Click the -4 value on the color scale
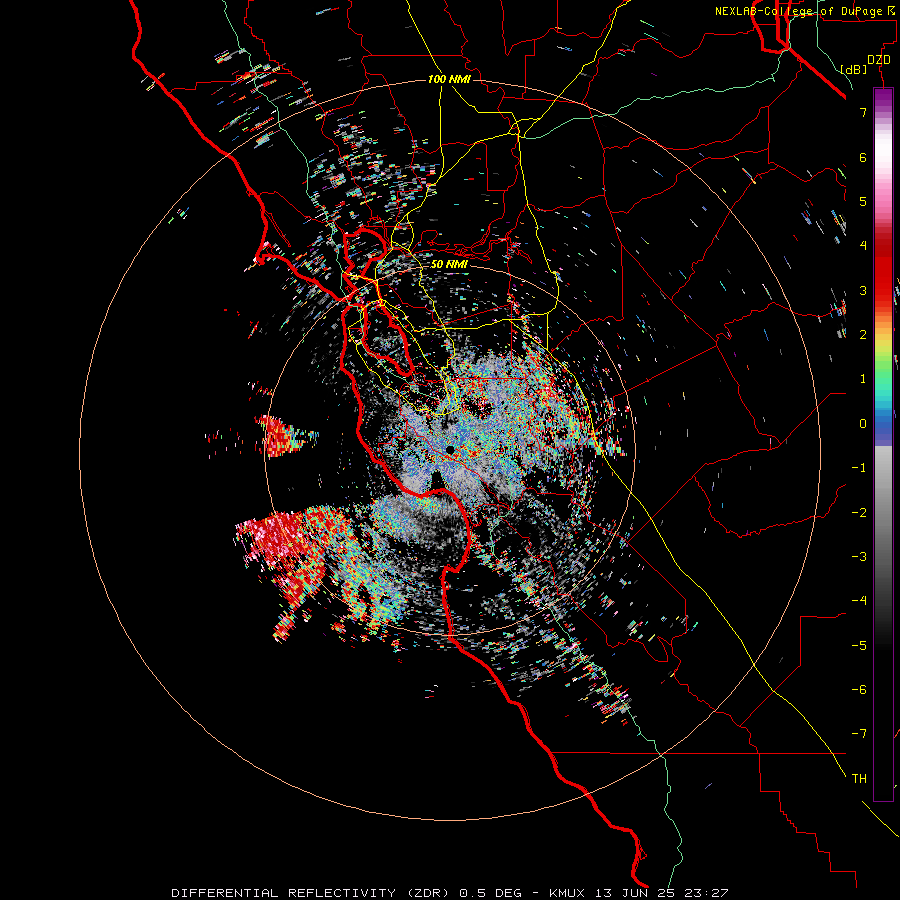 click(x=859, y=601)
